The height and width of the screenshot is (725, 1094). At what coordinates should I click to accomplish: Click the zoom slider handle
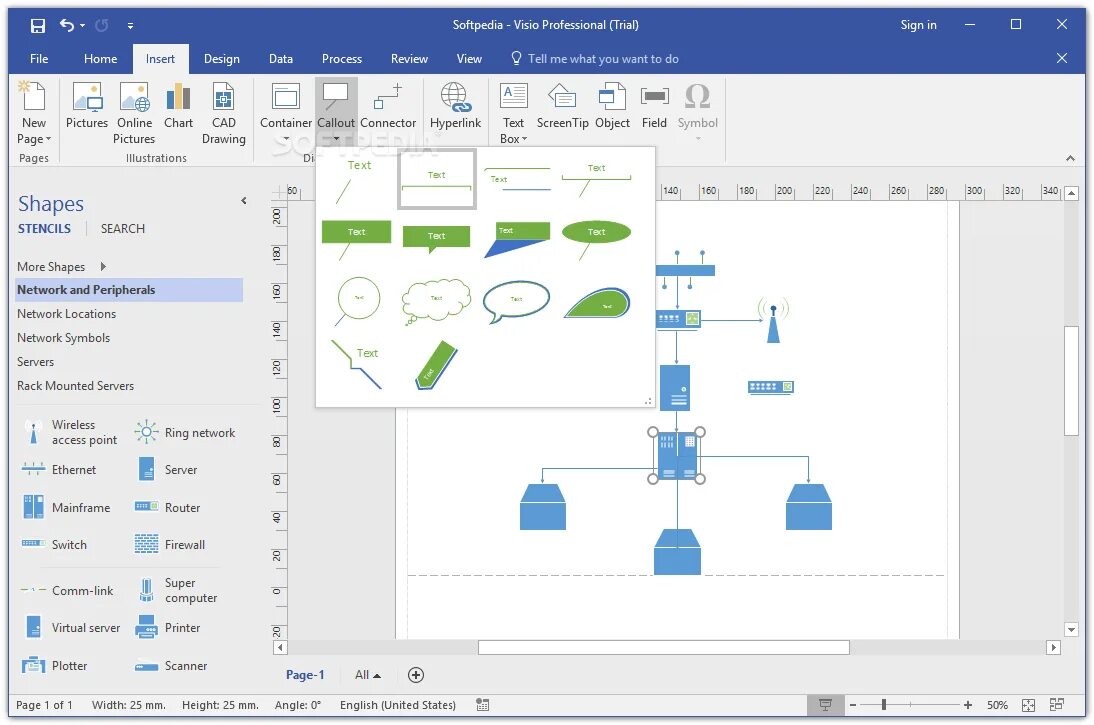pyautogui.click(x=883, y=705)
